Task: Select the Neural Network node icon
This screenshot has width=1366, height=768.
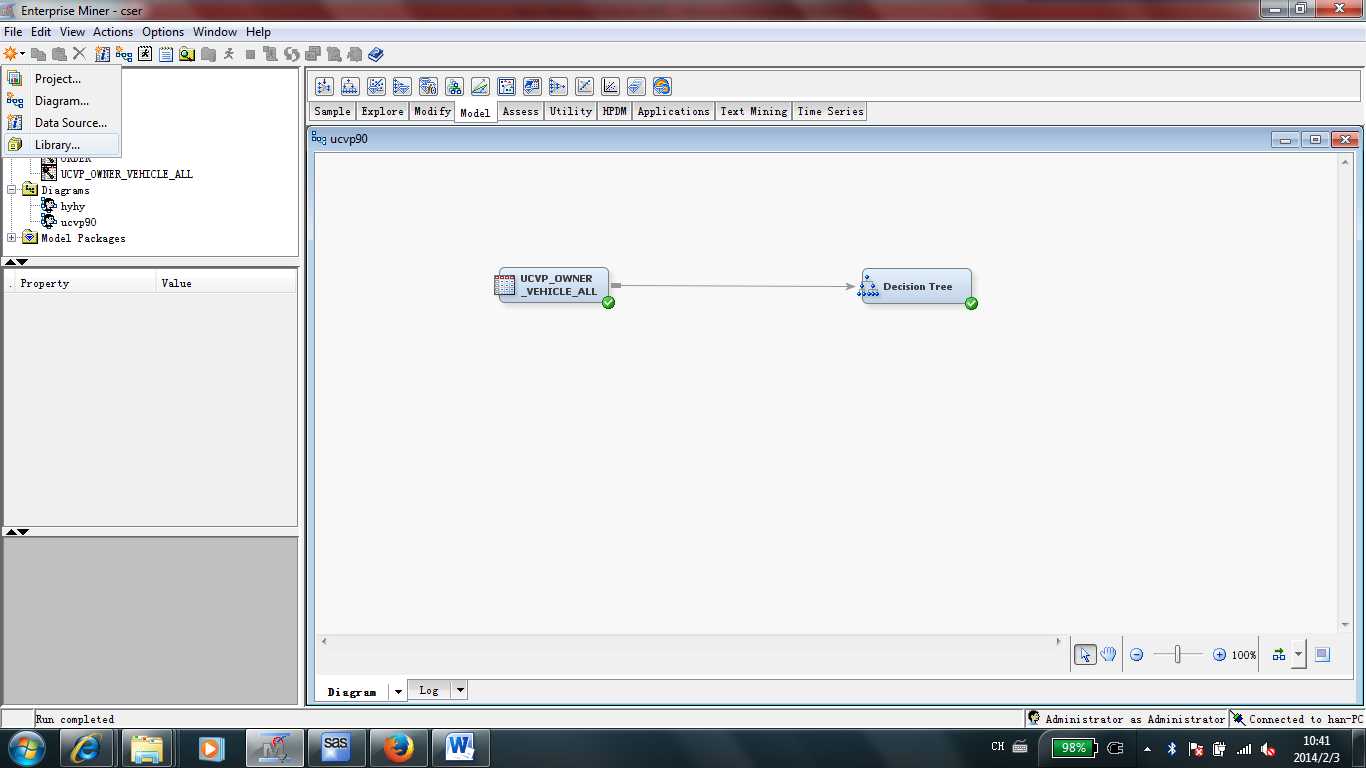Action: [558, 87]
